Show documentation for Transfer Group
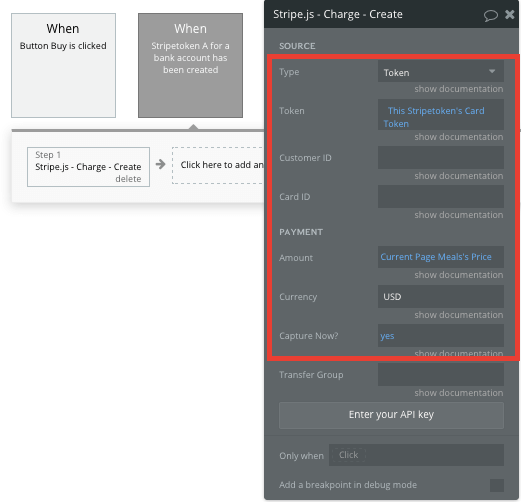Image resolution: width=521 pixels, height=502 pixels. (x=459, y=393)
